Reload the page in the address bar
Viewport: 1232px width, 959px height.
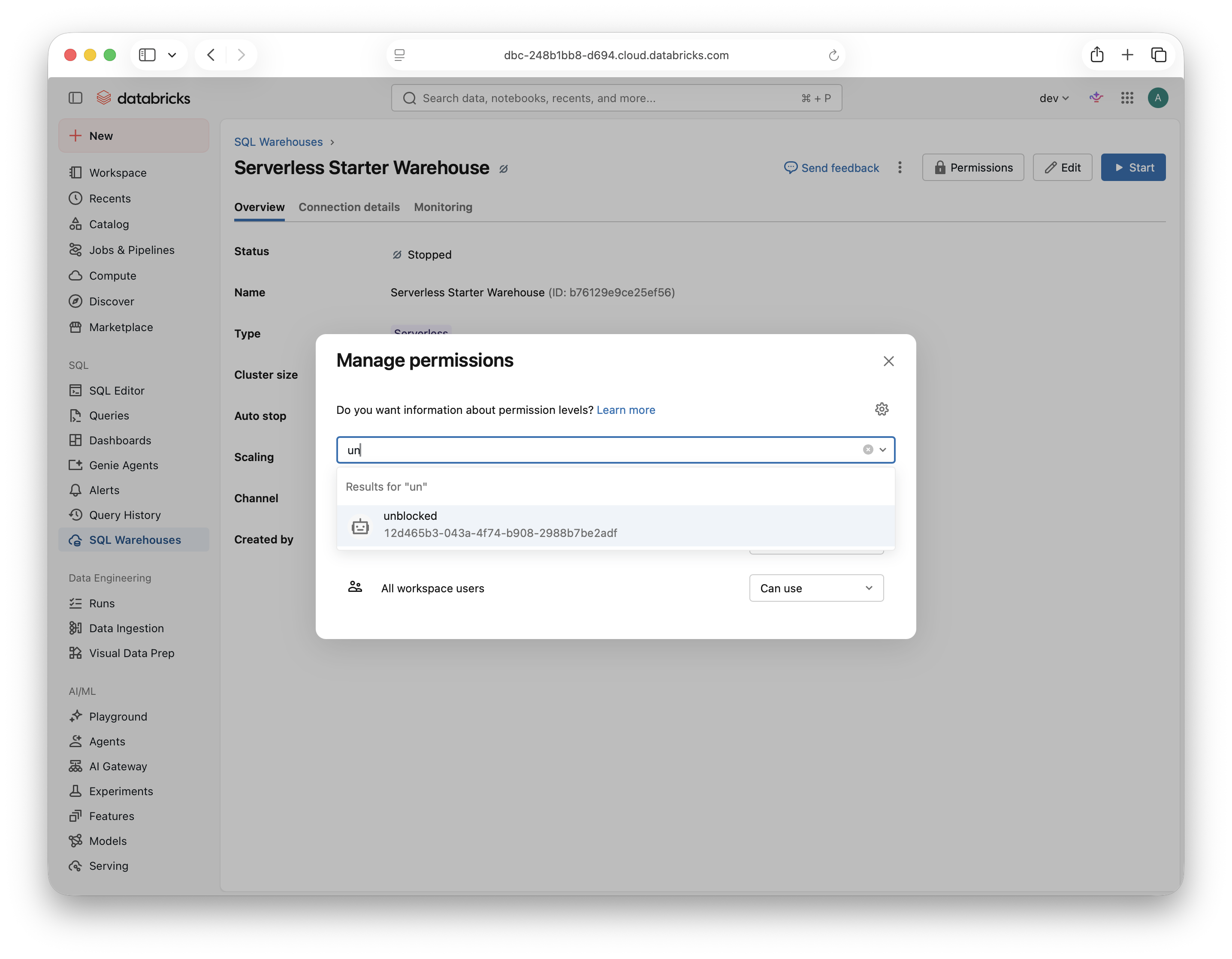pos(833,55)
